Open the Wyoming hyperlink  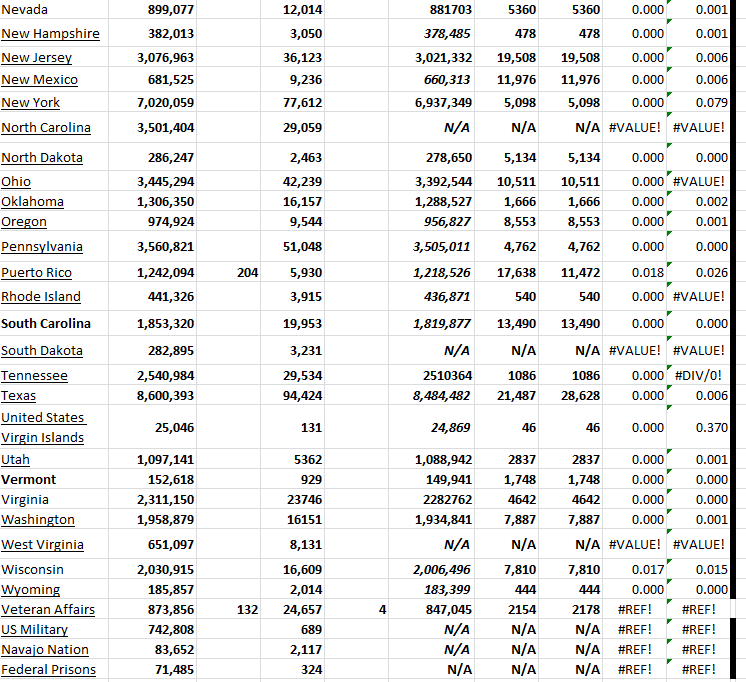click(x=30, y=589)
